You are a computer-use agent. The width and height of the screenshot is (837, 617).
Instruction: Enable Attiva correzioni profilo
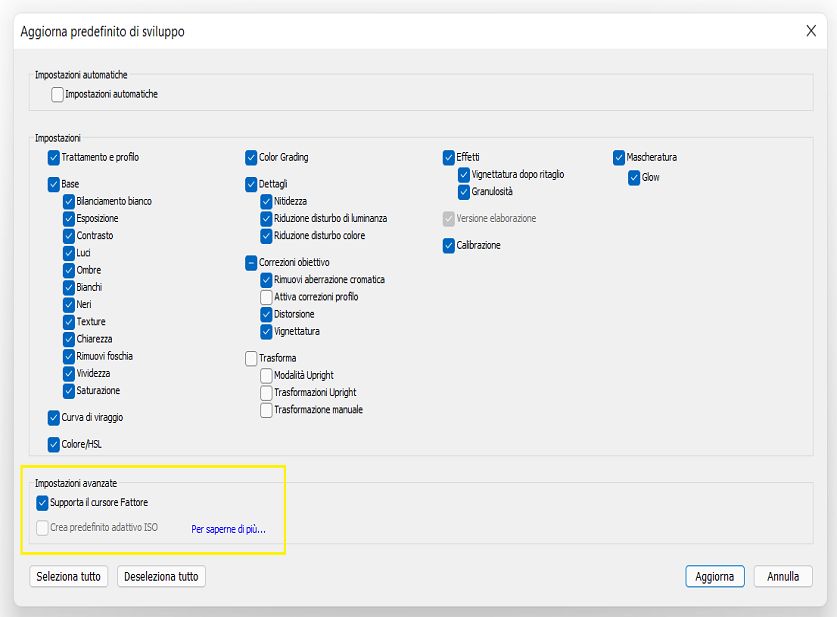pos(267,297)
